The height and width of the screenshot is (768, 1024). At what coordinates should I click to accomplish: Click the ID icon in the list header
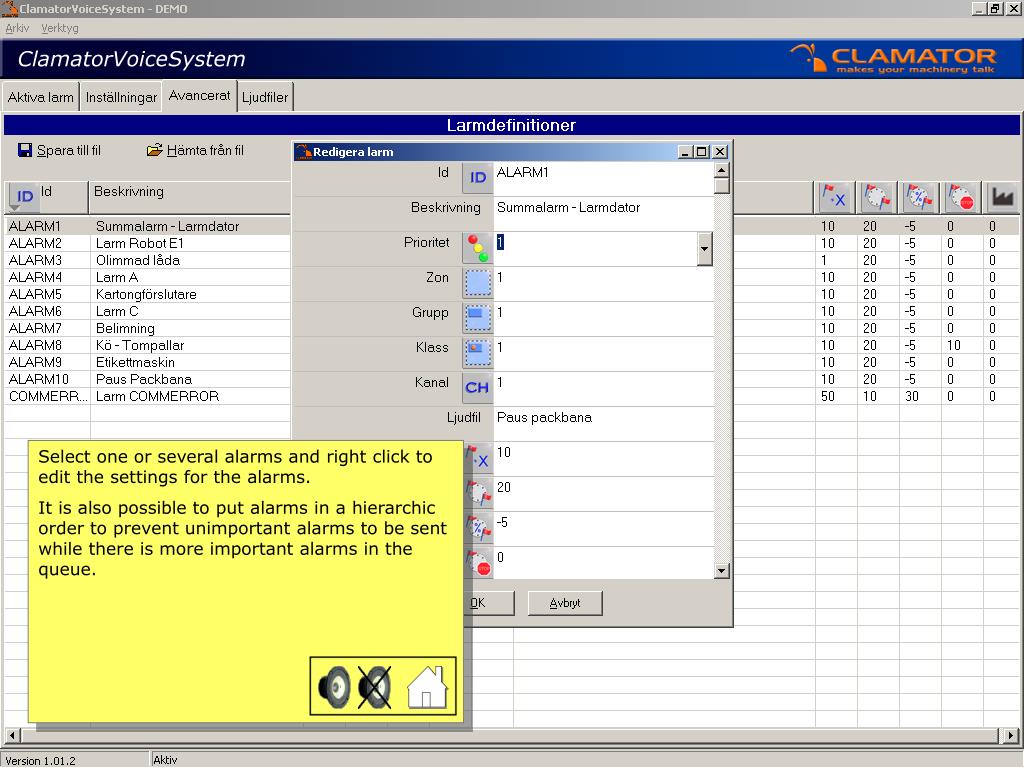[24, 197]
